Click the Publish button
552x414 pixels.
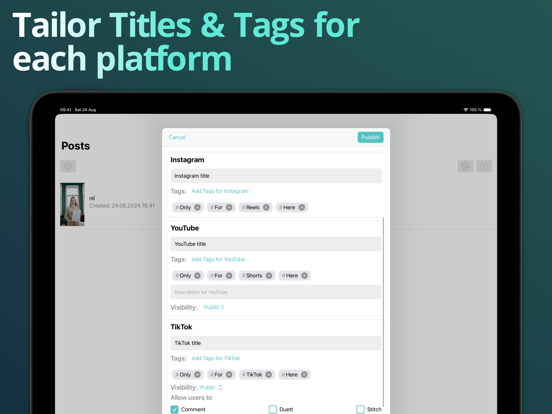(370, 137)
